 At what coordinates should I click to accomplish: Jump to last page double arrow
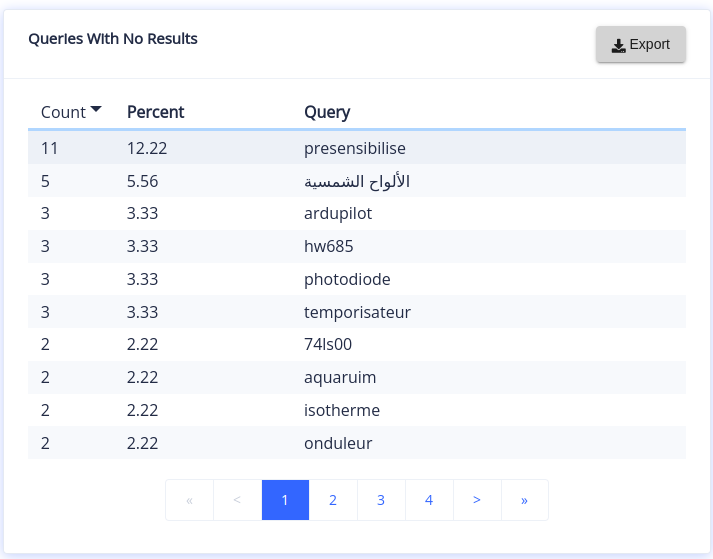524,500
